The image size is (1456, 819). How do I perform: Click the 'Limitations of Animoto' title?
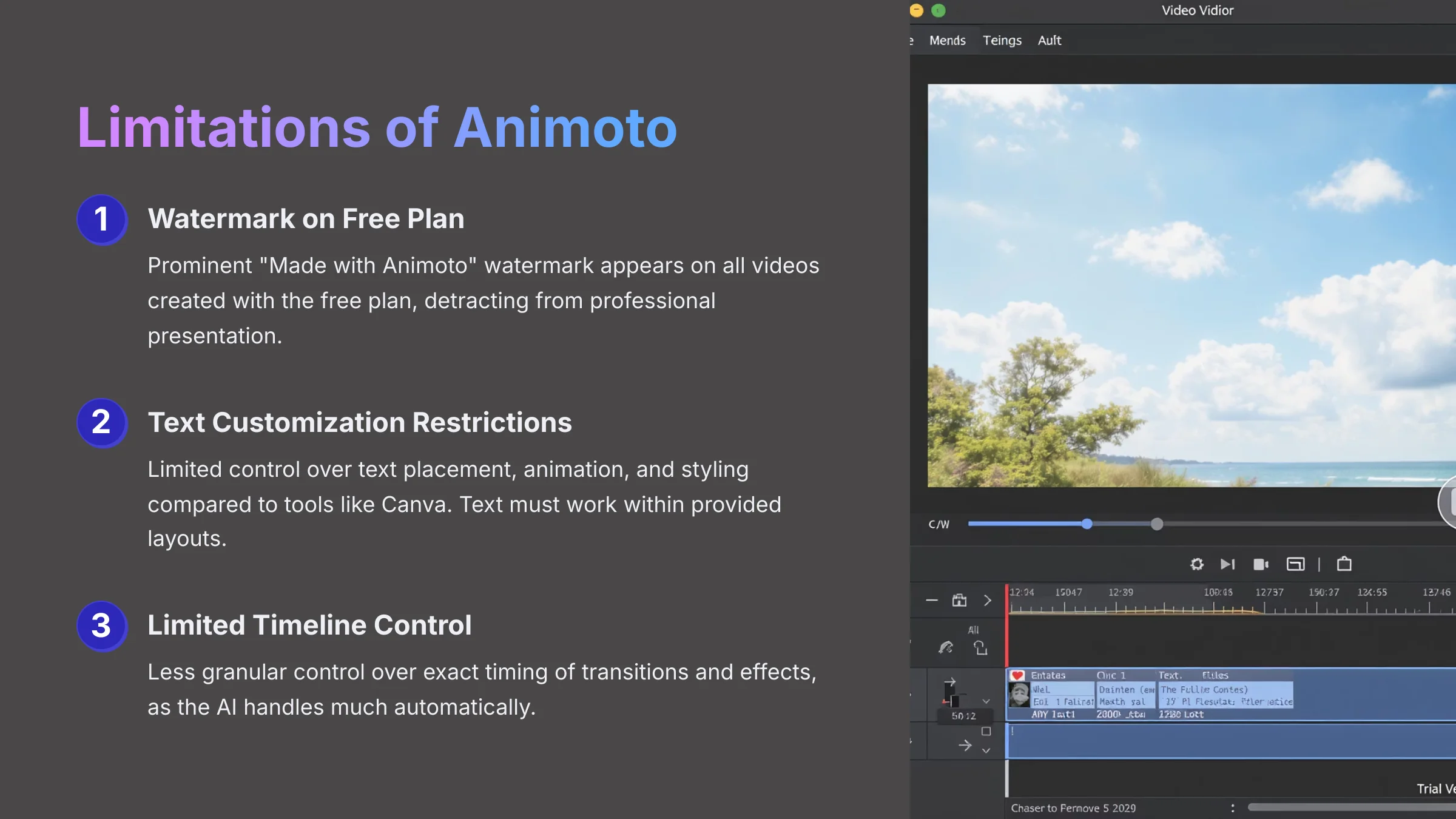[x=377, y=127]
